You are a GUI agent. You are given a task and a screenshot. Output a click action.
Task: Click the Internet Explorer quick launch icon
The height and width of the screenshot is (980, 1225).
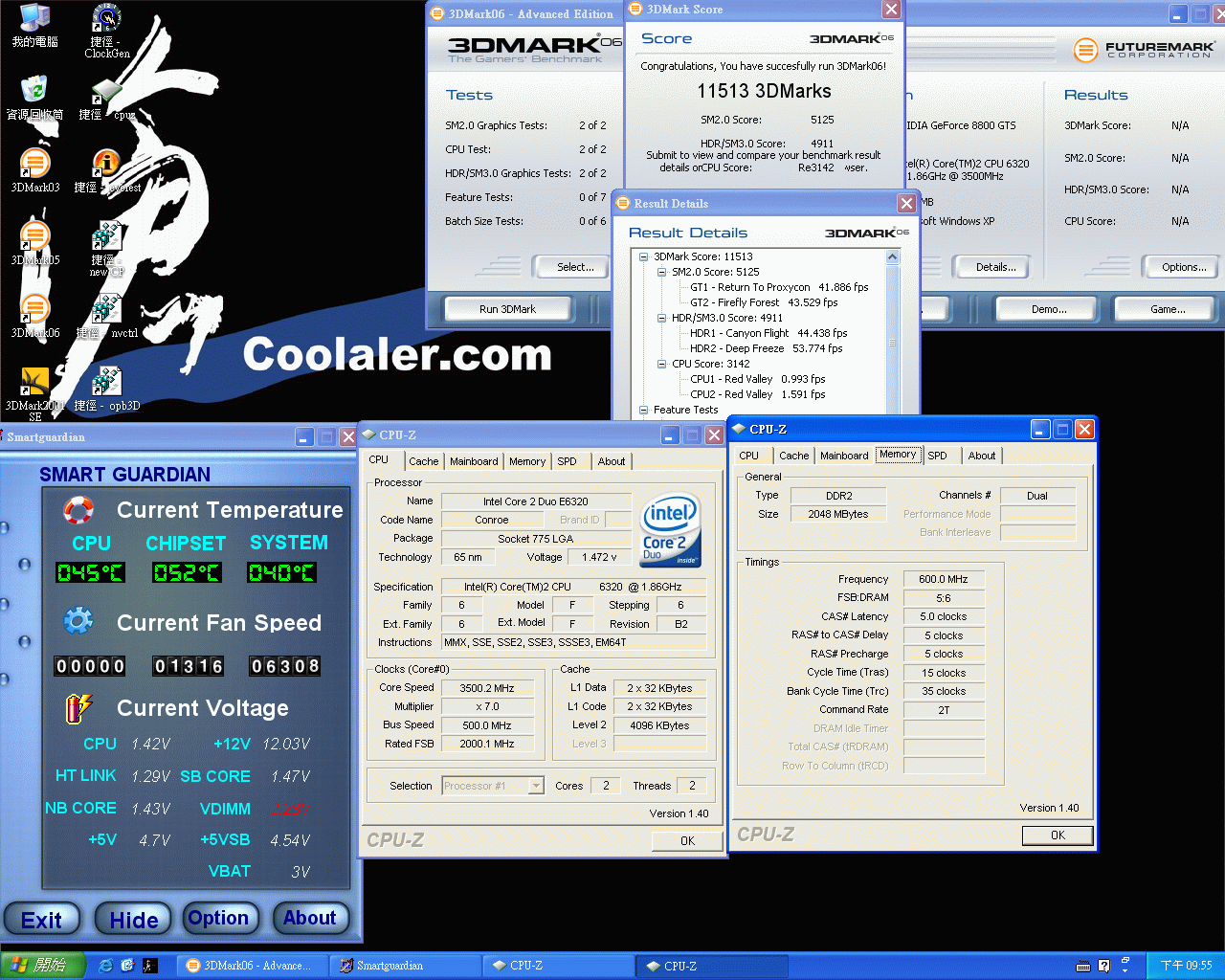click(105, 966)
